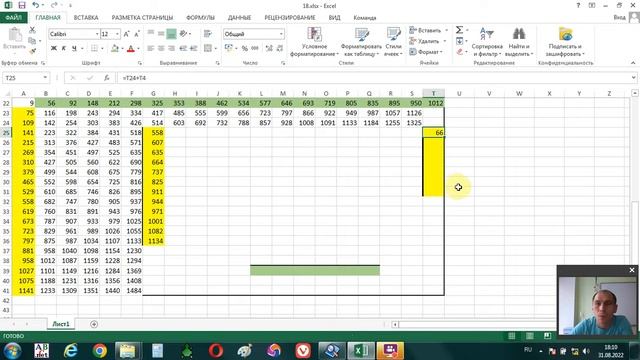This screenshot has width=640, height=360.
Task: Click the Найти и выделить binoculars icon
Action: point(519,34)
